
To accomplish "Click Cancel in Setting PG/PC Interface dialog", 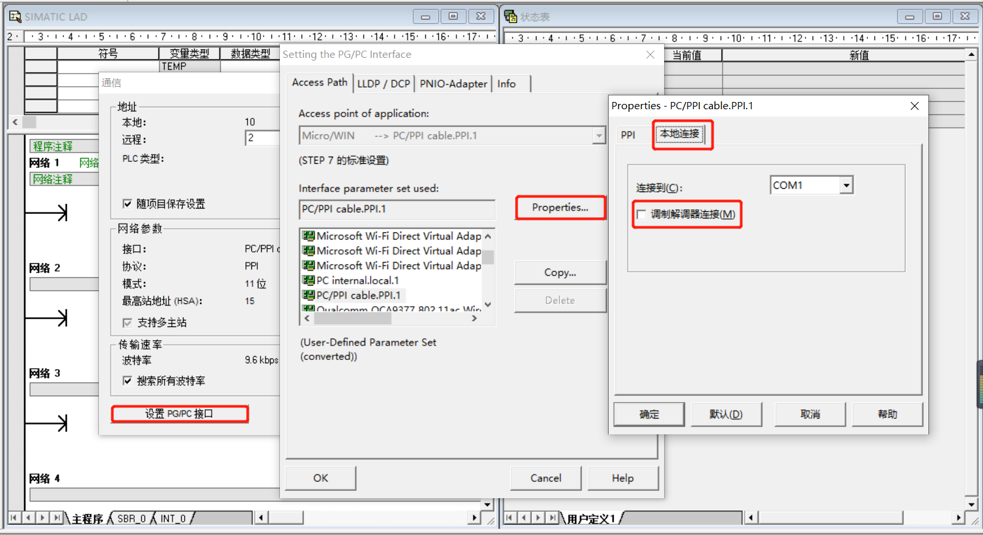I will pyautogui.click(x=545, y=478).
